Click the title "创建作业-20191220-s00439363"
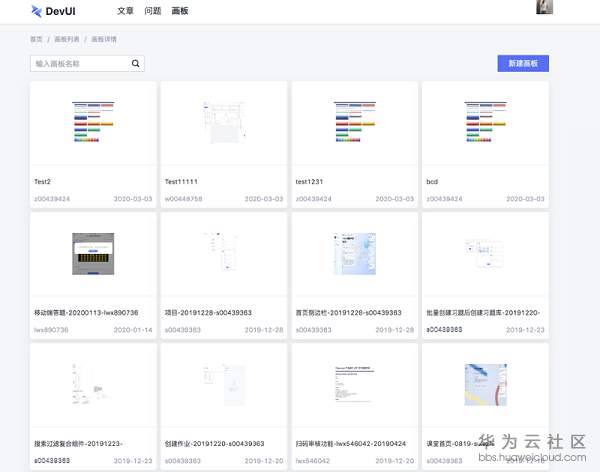Screen dimensions: 600x472 pos(215,443)
